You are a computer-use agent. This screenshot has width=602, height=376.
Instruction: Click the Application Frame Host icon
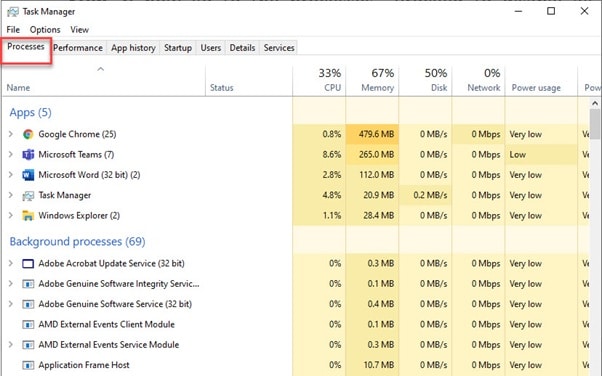coord(28,365)
